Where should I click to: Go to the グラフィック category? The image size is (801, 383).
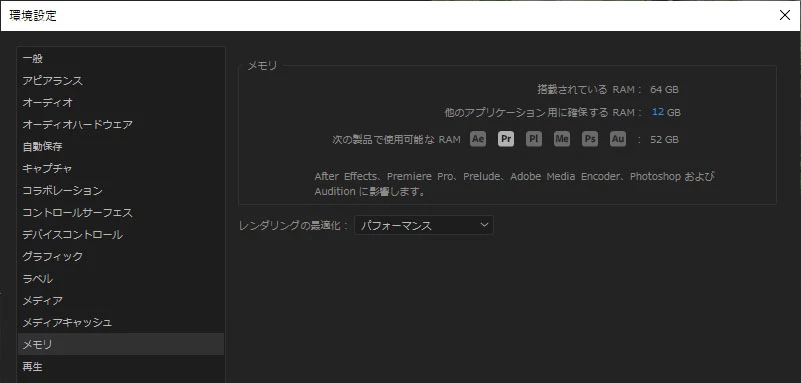point(121,256)
